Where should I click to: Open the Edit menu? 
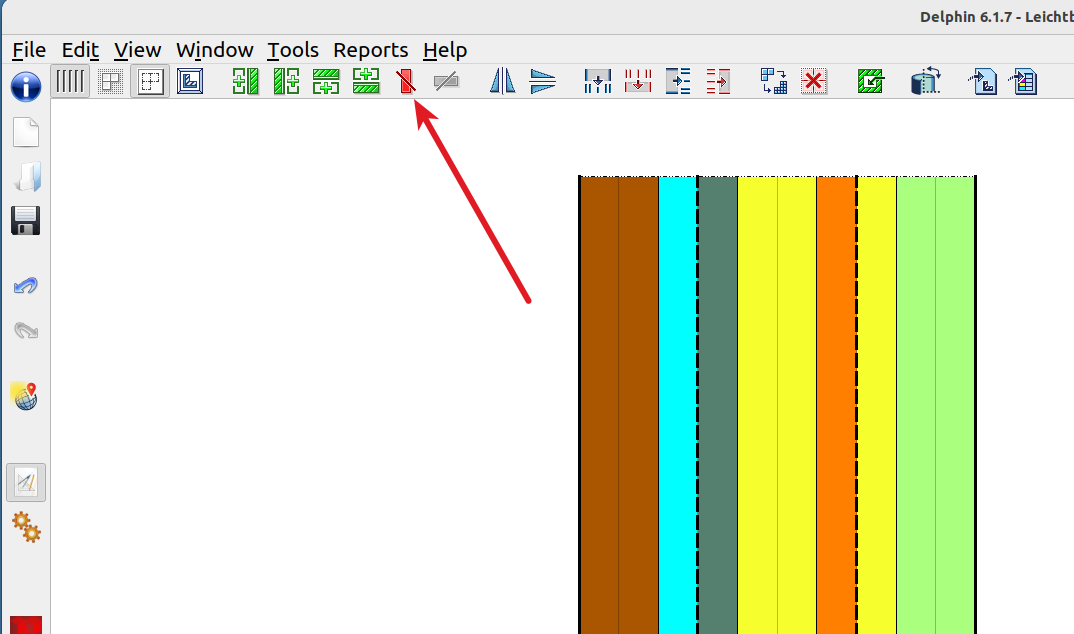80,50
